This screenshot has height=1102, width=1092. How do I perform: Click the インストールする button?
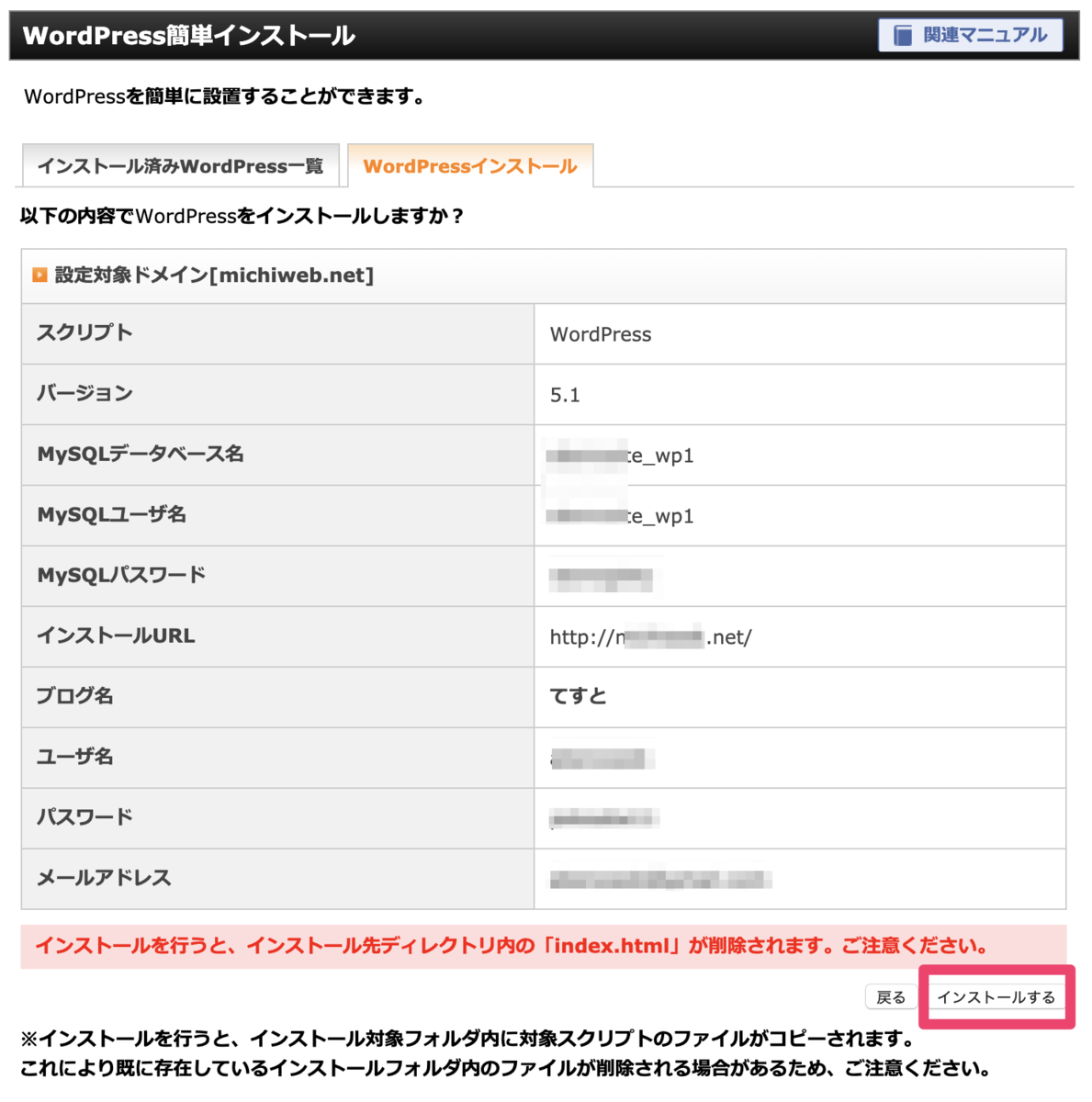[996, 997]
